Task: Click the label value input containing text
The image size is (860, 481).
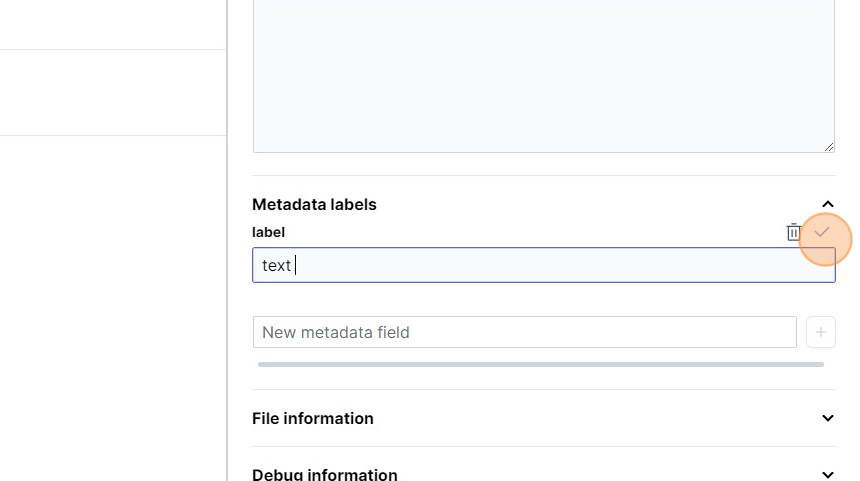Action: coord(543,265)
